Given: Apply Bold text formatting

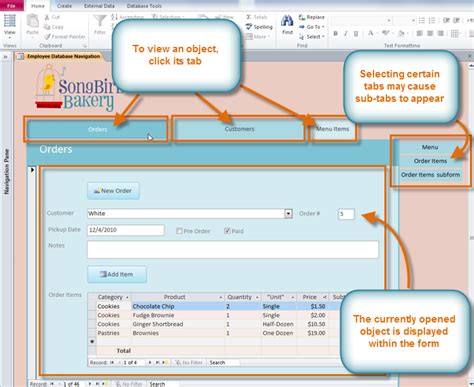Looking at the screenshot, I should pyautogui.click(x=336, y=33).
